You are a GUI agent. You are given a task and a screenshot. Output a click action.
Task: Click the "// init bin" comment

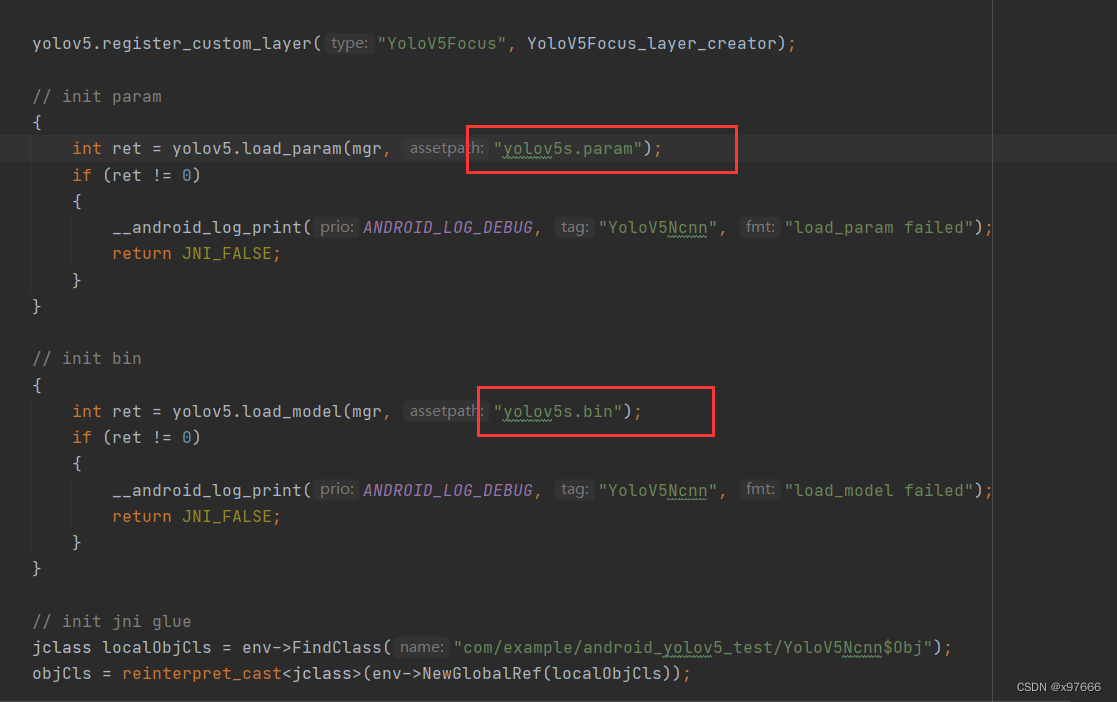[x=87, y=358]
